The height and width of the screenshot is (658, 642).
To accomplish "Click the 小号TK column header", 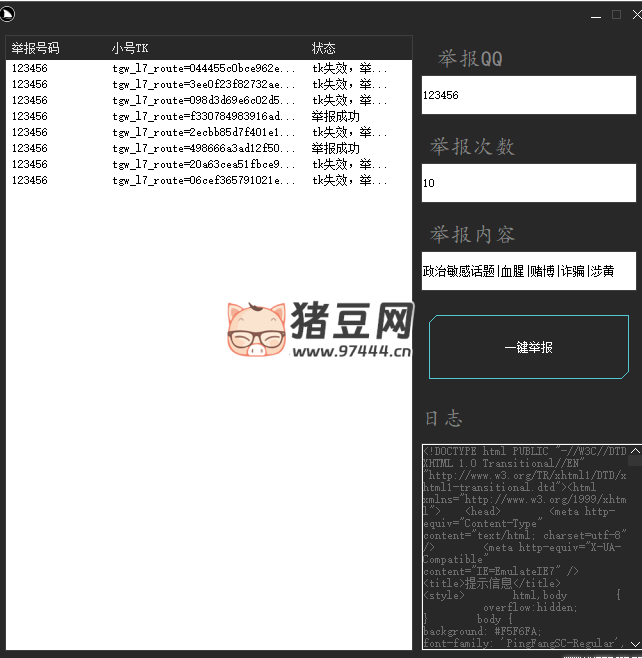I will (x=130, y=48).
